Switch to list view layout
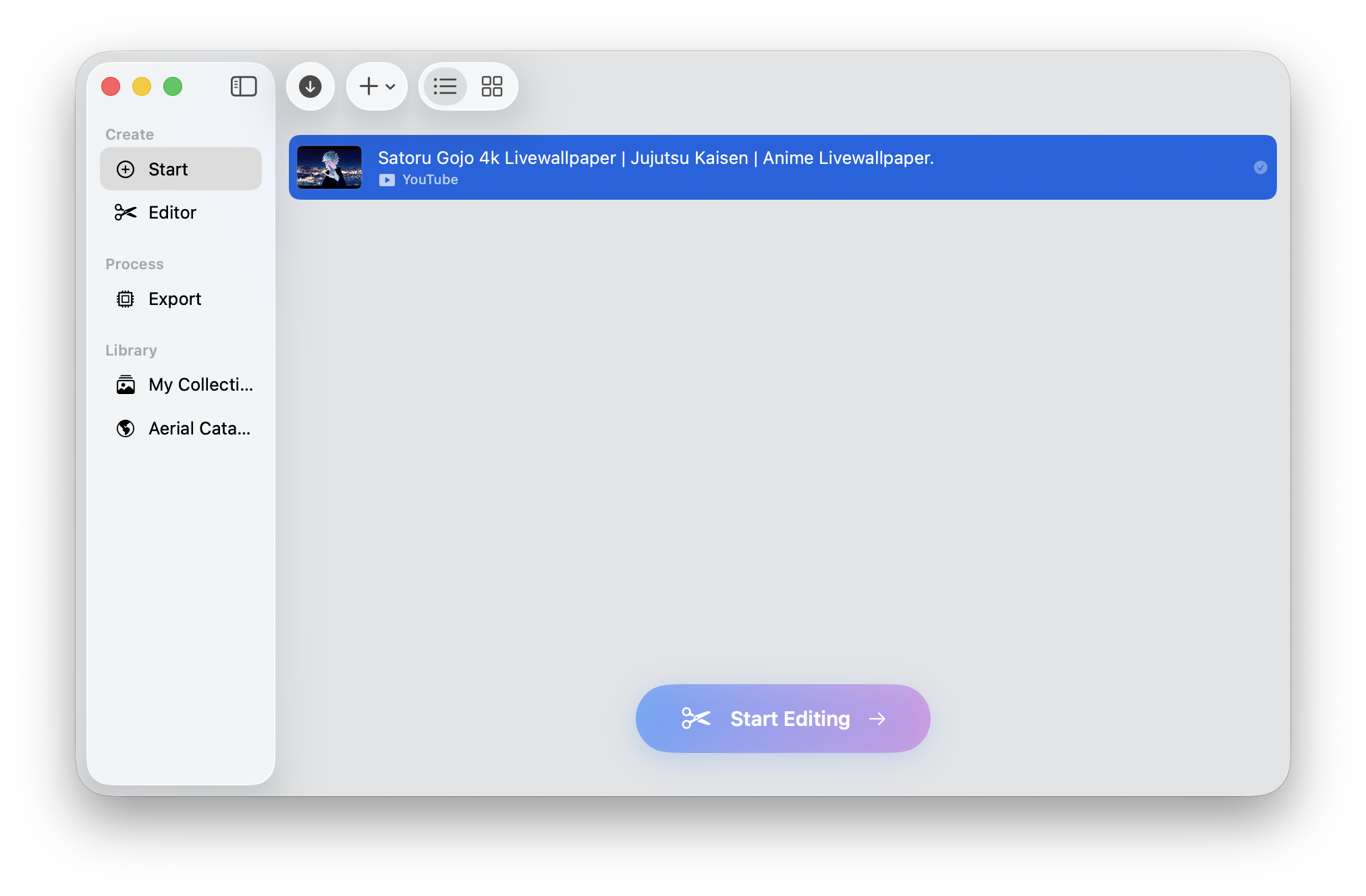Screen dimensions: 1366x896 pyautogui.click(x=445, y=86)
